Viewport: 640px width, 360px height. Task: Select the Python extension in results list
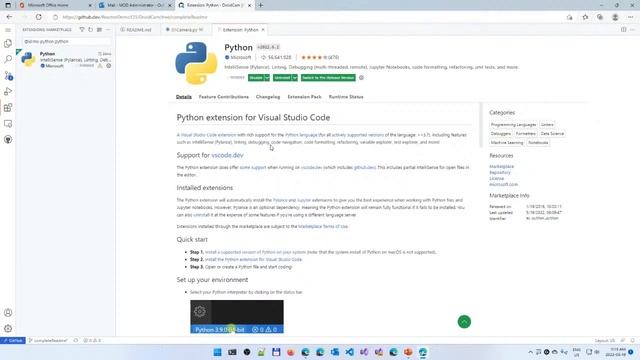pyautogui.click(x=66, y=60)
